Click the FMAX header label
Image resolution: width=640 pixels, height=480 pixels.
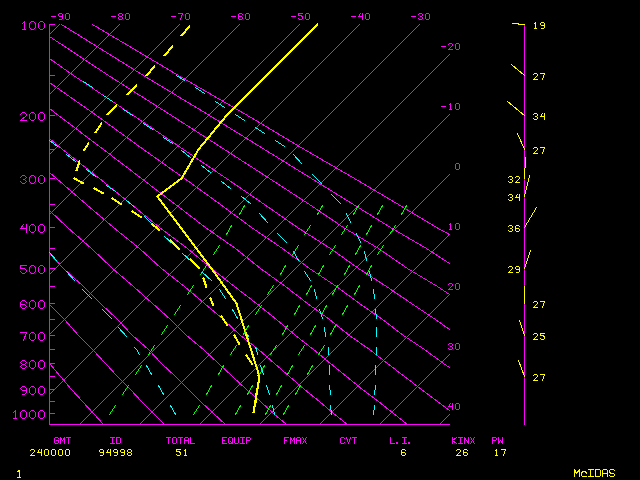[295, 440]
